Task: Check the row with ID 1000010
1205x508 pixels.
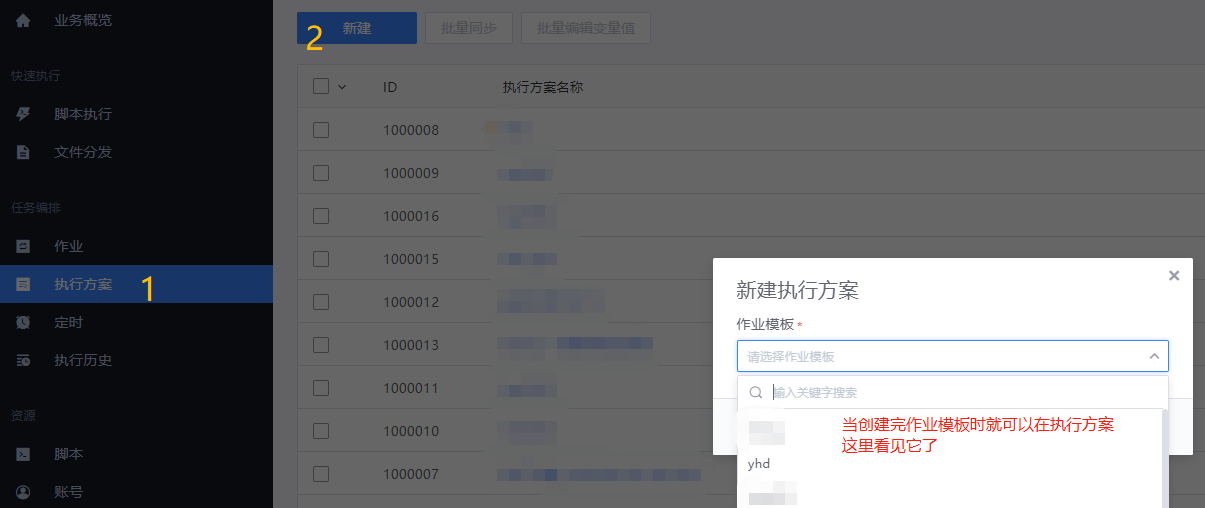Action: pos(321,430)
